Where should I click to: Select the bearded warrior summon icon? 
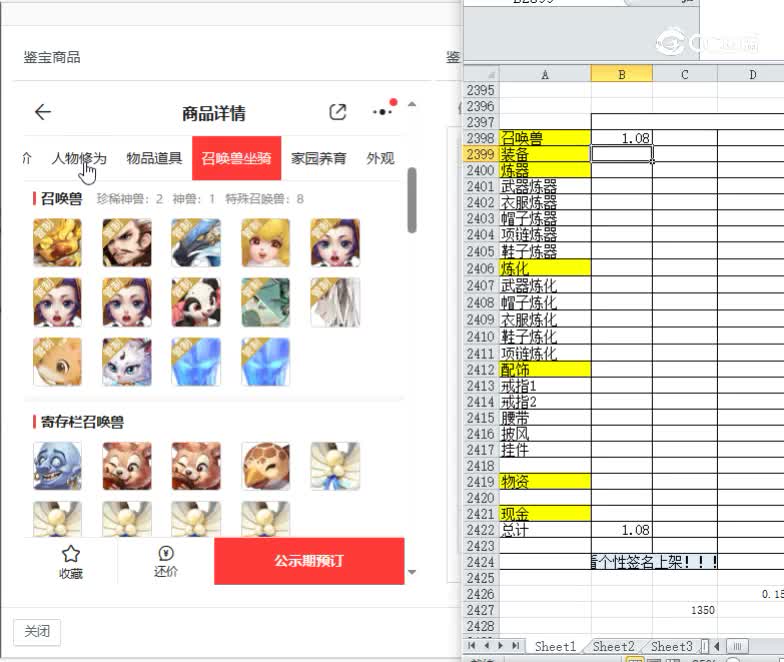pos(127,242)
